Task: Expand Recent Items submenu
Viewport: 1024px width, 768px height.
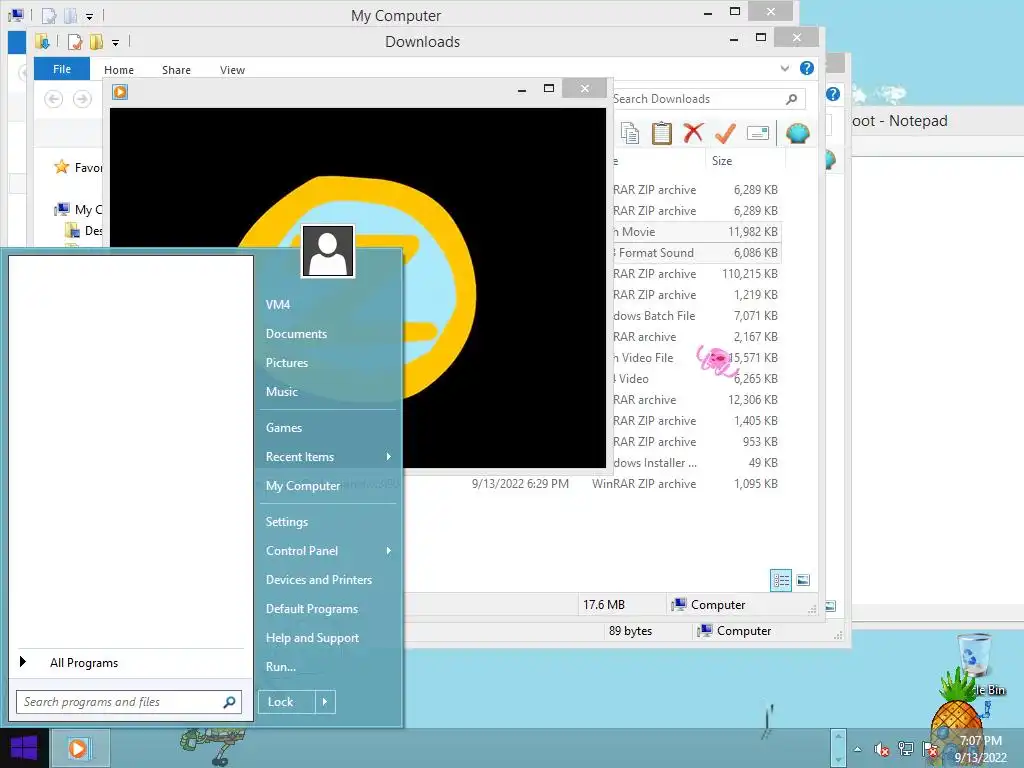Action: click(x=389, y=456)
